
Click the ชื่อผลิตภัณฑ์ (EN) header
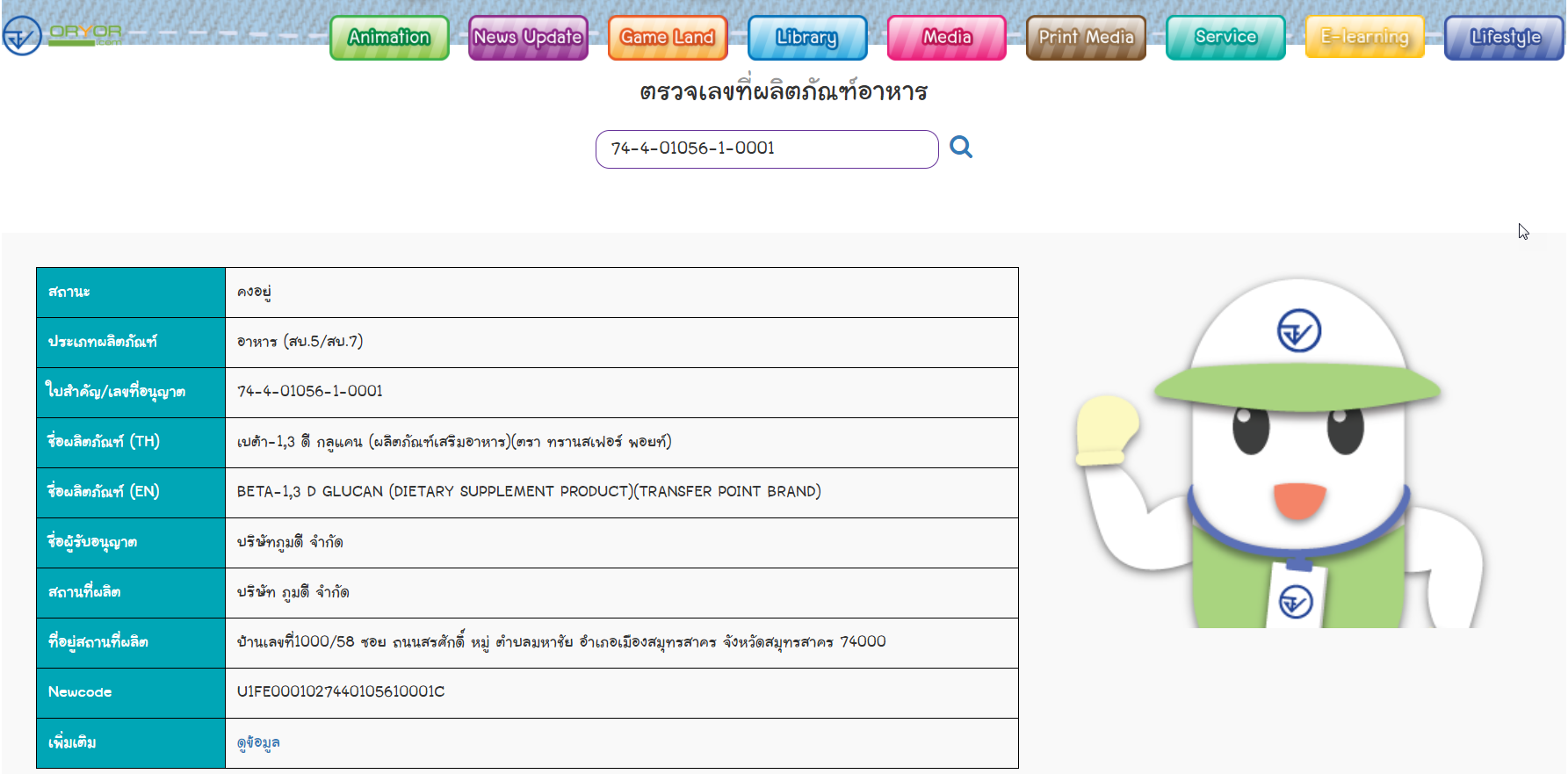pos(131,493)
